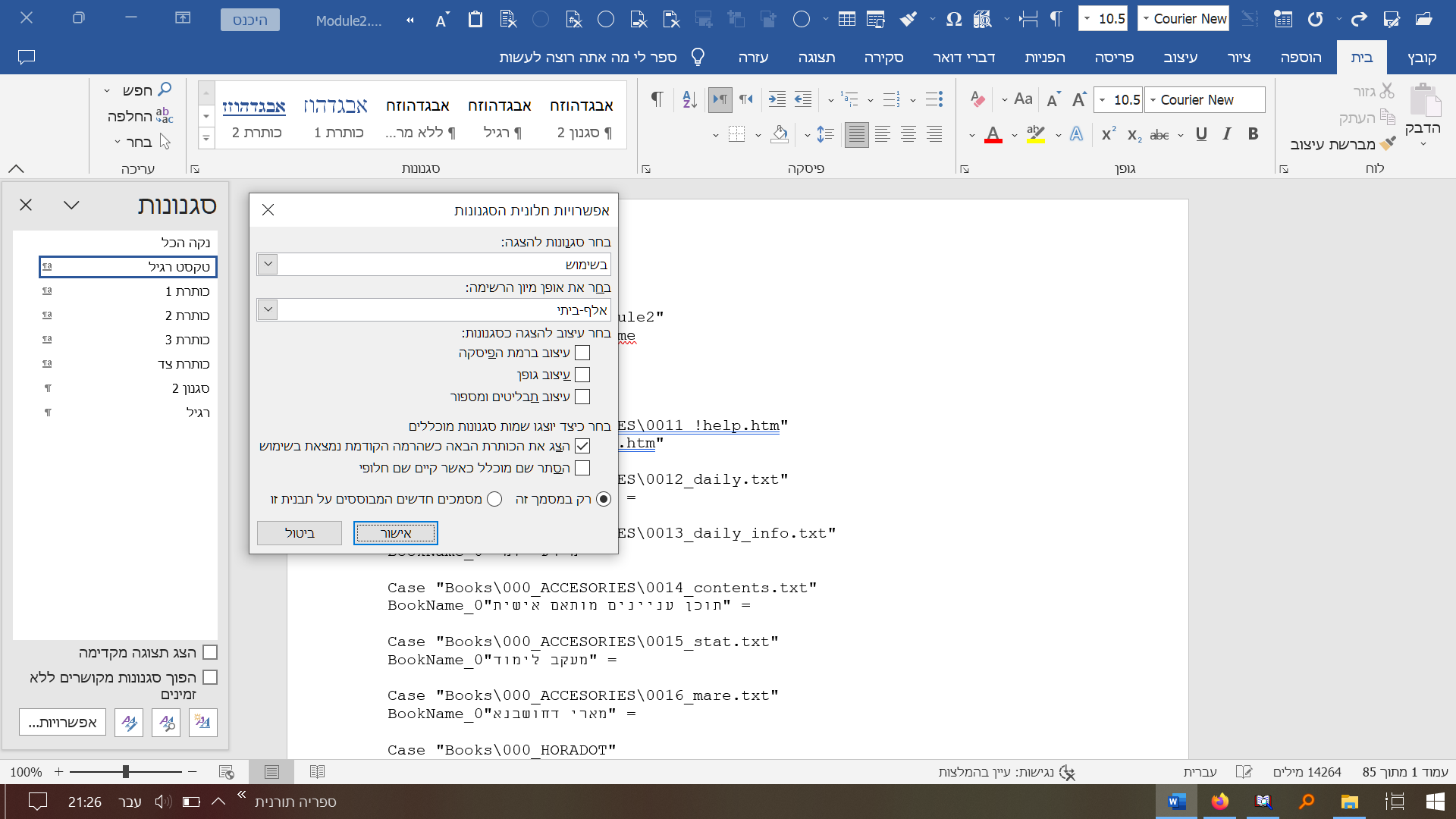Screen dimensions: 1456x819
Task: Open ribbon font name dropdown
Action: [1153, 100]
